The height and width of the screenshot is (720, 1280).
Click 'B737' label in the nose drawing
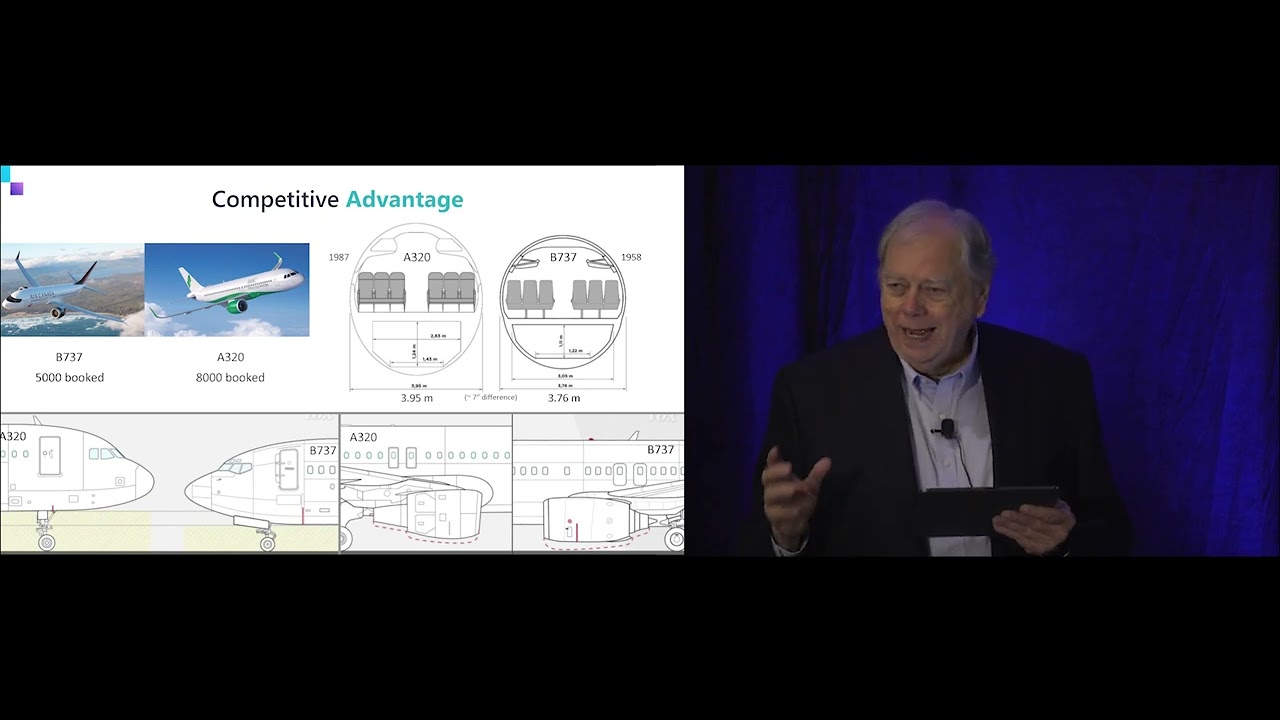click(322, 450)
